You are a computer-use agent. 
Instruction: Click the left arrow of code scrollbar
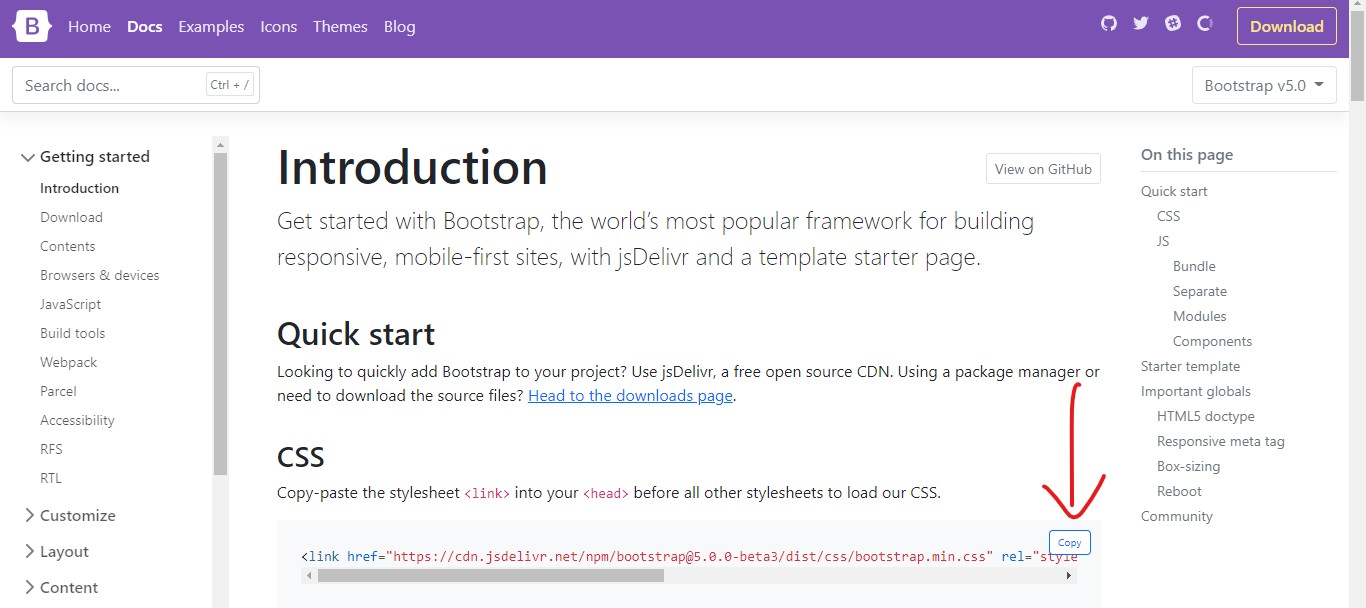(309, 576)
